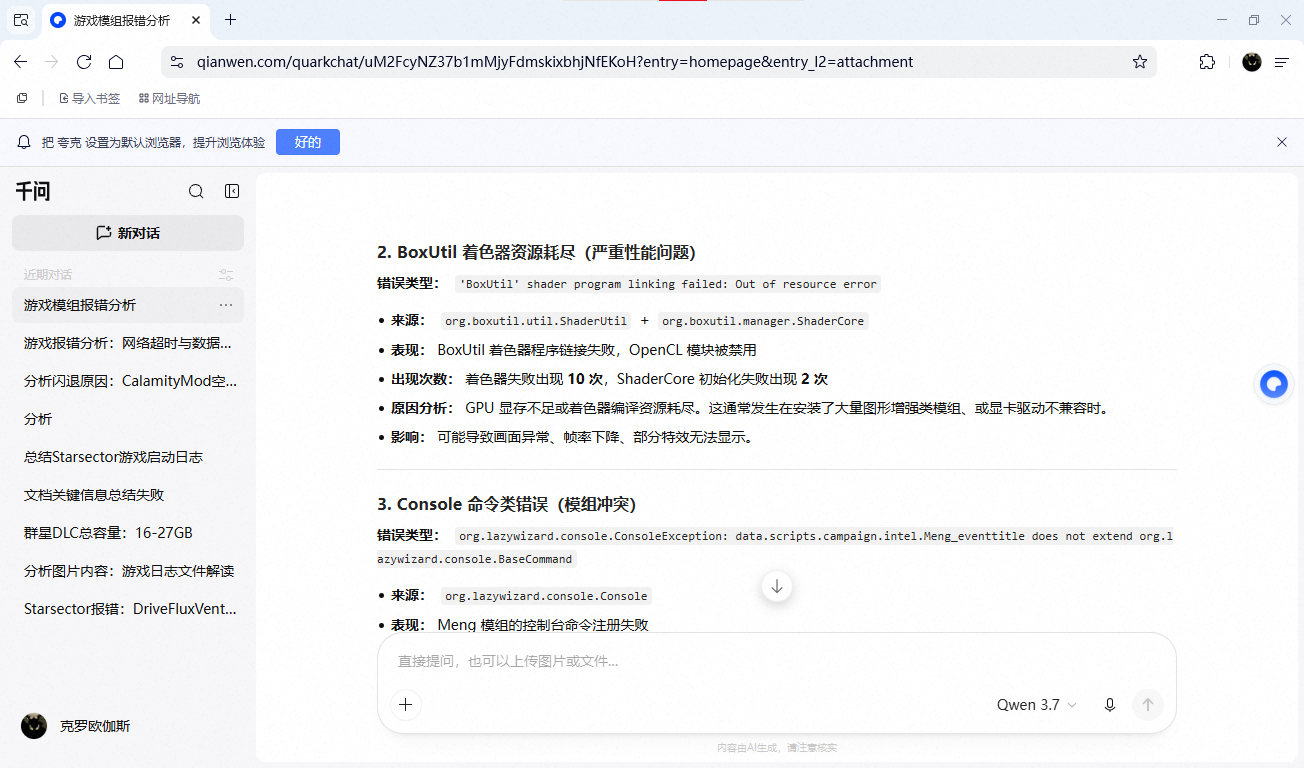Image resolution: width=1304 pixels, height=768 pixels.
Task: Confirm default browser with 好的 button
Action: [308, 142]
